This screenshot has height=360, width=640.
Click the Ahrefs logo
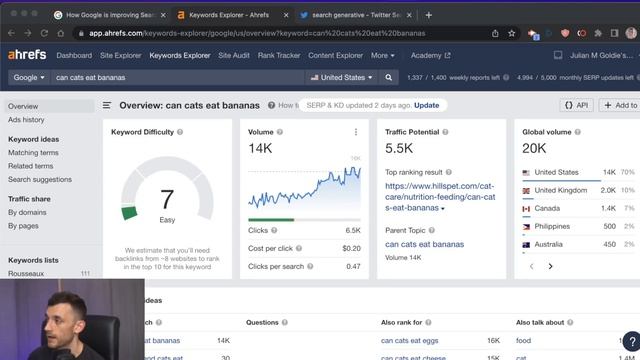coord(27,55)
